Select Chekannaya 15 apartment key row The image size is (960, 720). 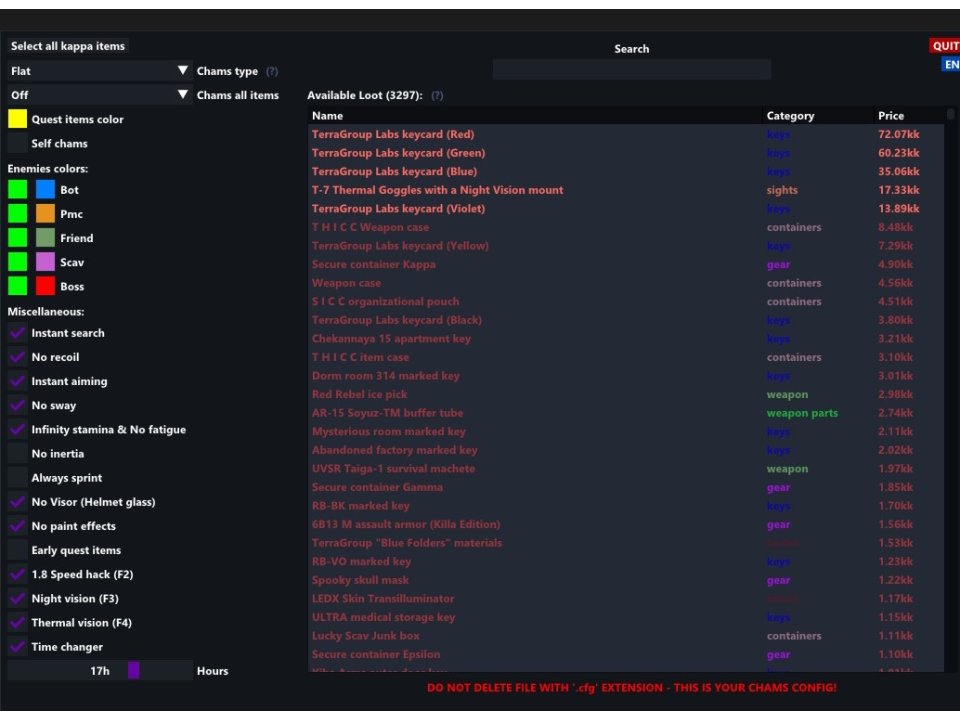point(626,339)
